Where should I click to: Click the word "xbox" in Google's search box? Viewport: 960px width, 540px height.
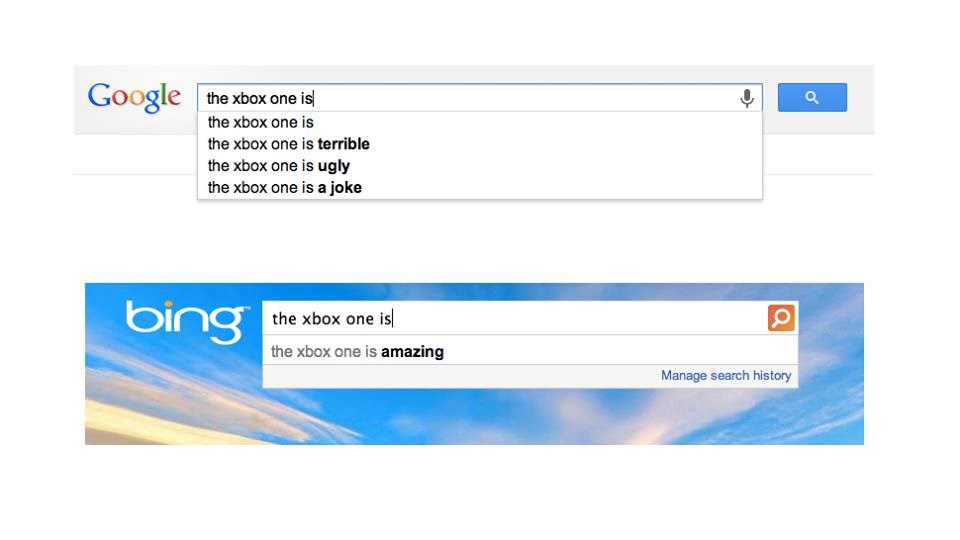pos(249,99)
